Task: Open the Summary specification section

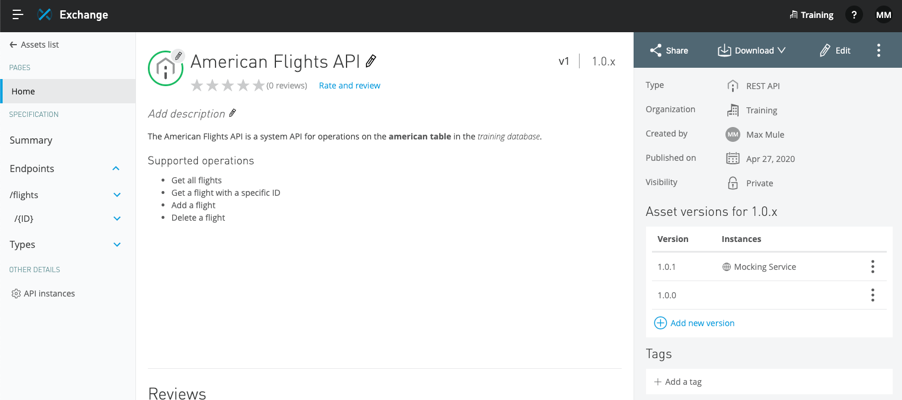Action: tap(31, 140)
